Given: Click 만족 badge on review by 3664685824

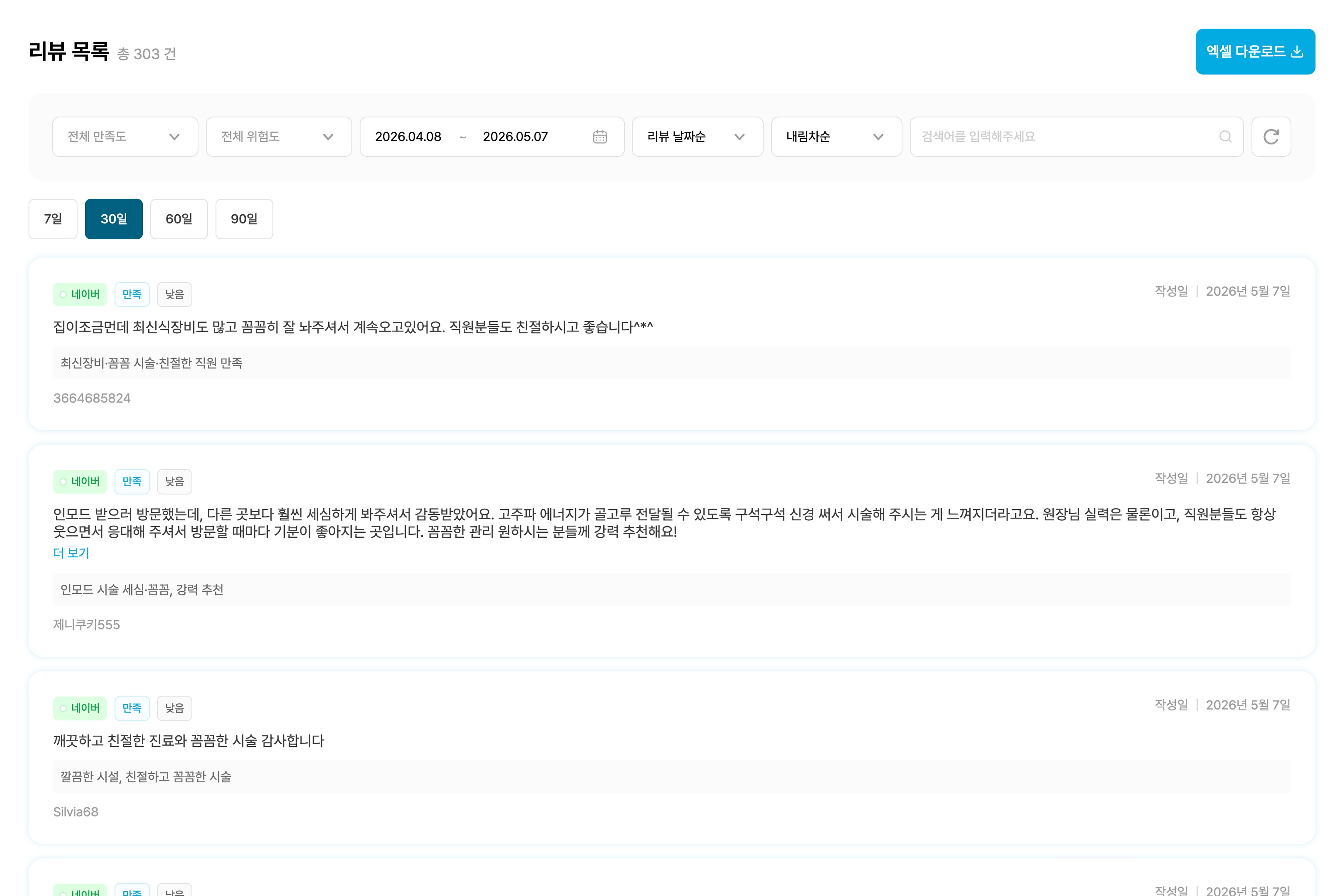Looking at the screenshot, I should pyautogui.click(x=132, y=294).
